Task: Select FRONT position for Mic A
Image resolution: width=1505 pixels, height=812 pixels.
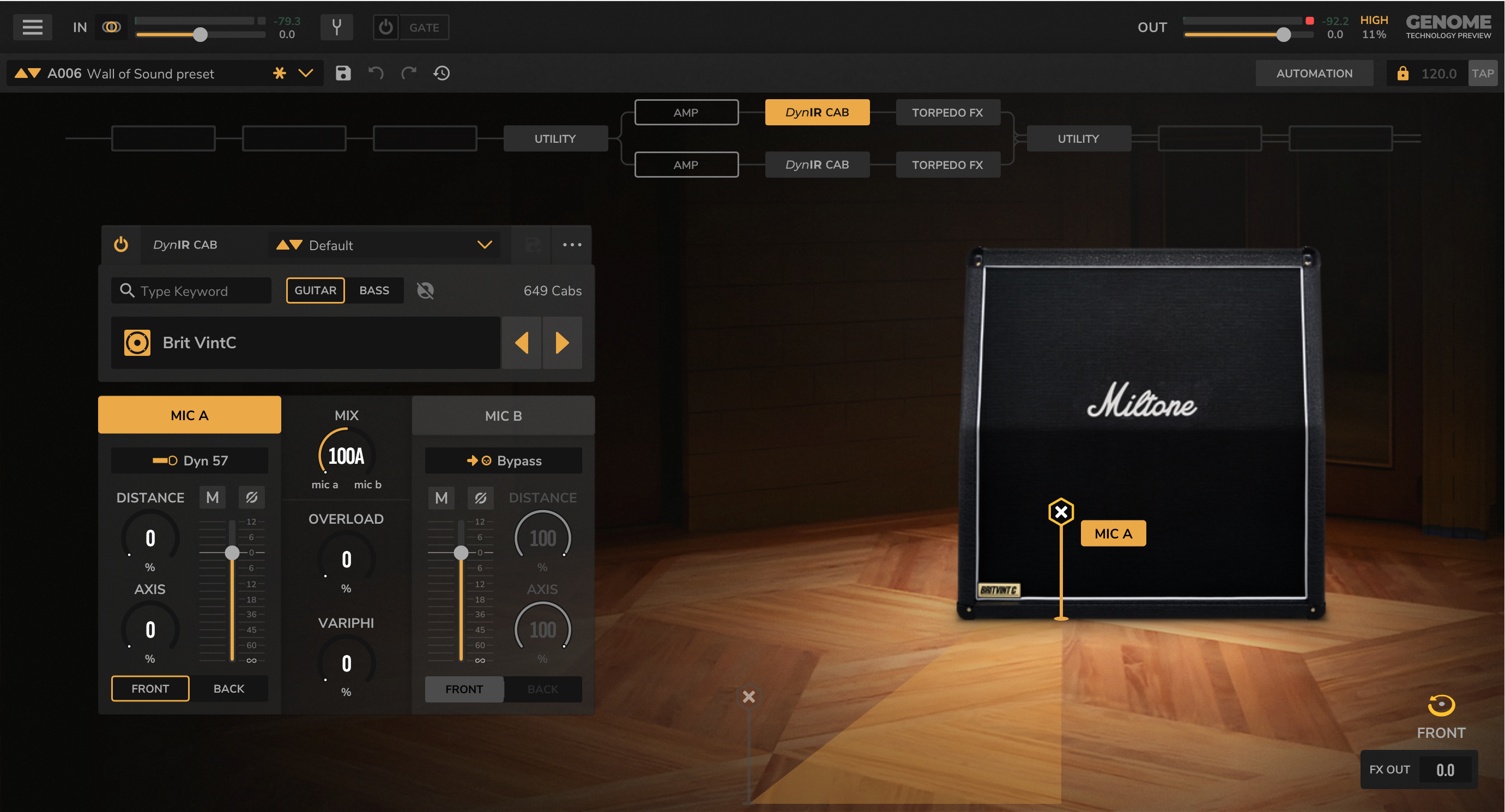Action: [x=150, y=688]
